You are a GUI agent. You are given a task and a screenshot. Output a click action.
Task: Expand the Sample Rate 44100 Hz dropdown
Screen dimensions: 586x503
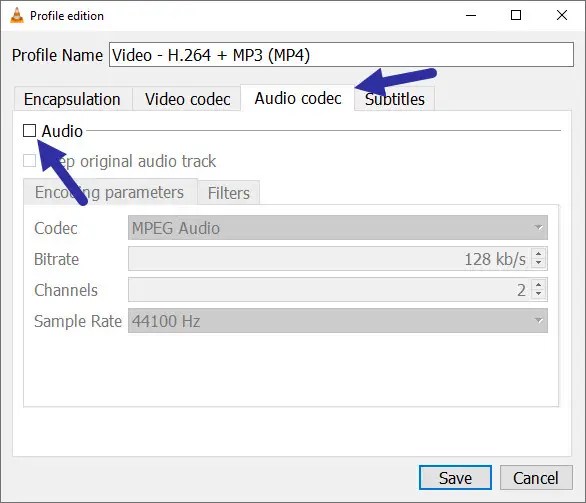click(338, 321)
